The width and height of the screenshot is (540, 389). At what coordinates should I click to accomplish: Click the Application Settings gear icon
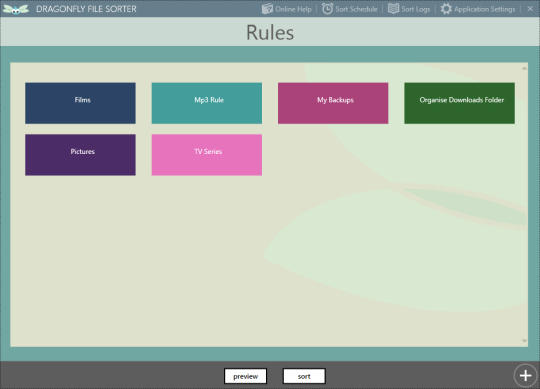pyautogui.click(x=446, y=9)
